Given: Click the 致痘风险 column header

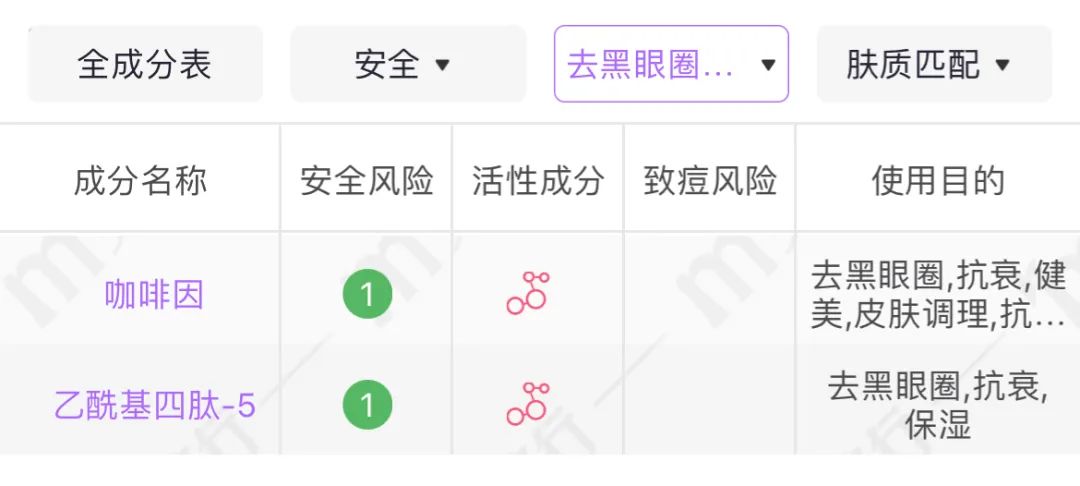Looking at the screenshot, I should click(x=710, y=181).
